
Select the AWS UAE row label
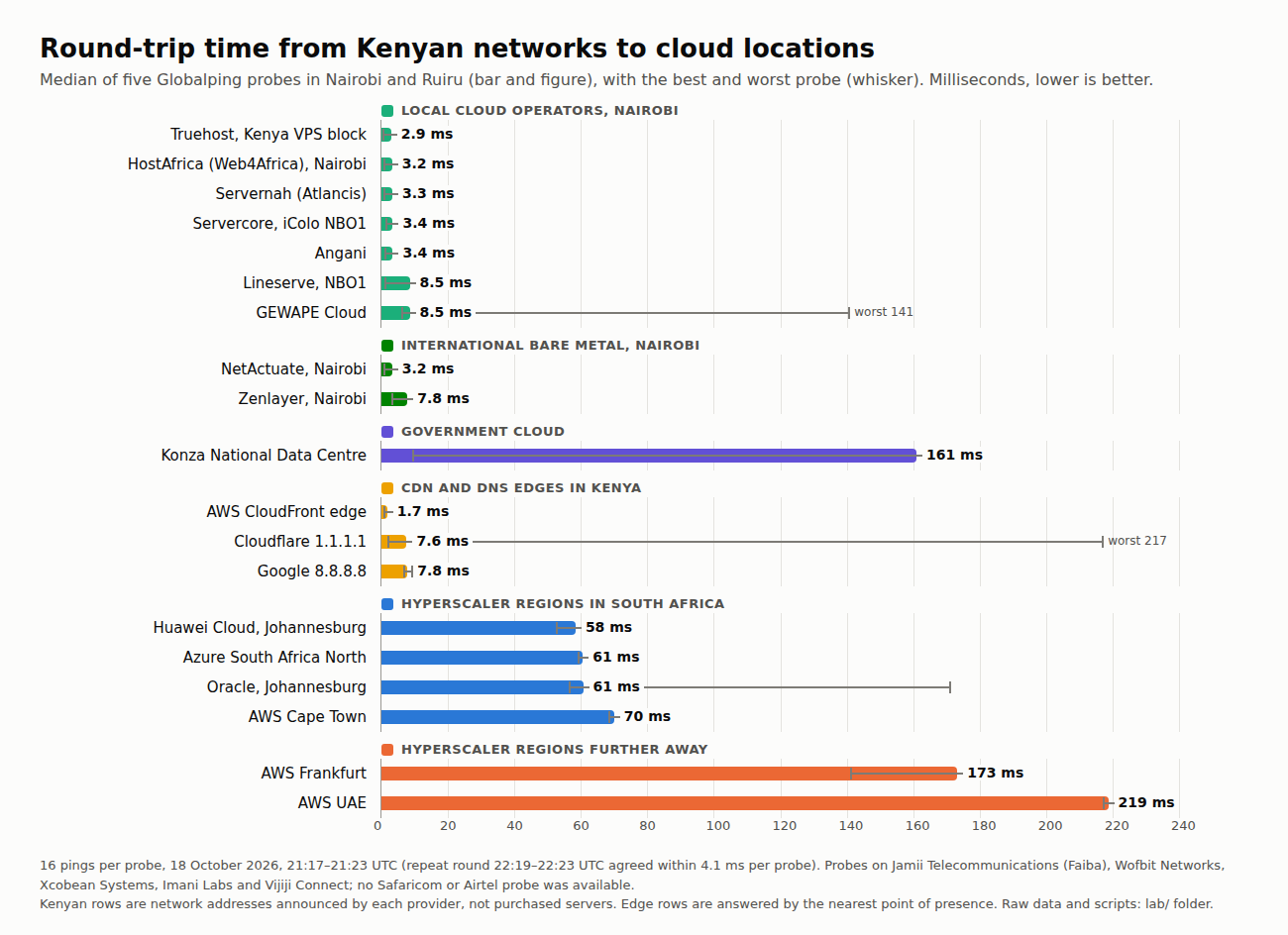click(332, 803)
